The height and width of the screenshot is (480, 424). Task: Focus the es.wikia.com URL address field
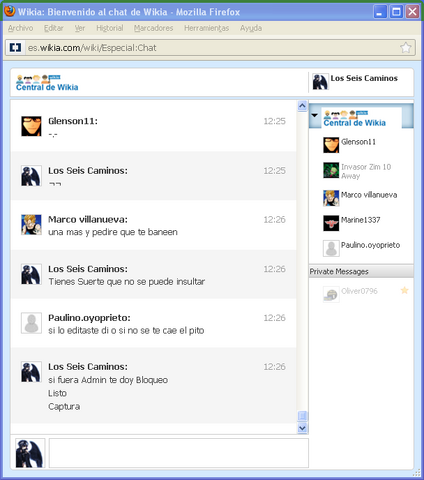pos(212,48)
